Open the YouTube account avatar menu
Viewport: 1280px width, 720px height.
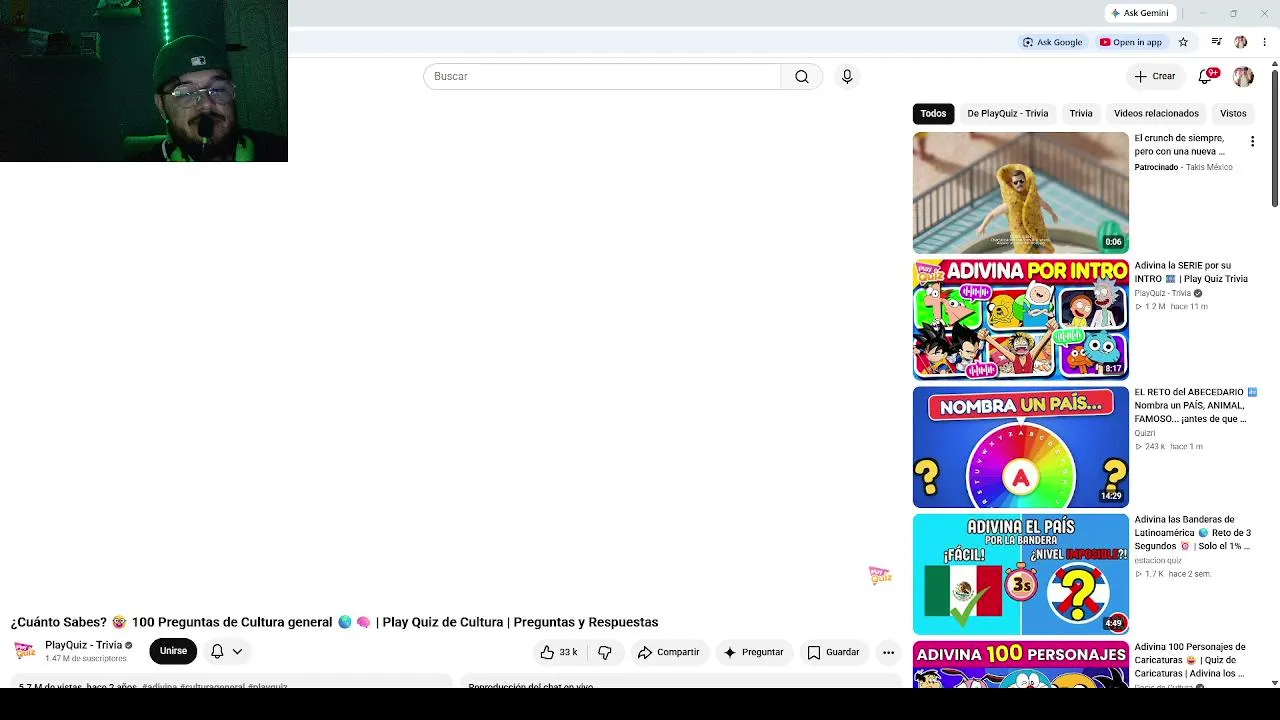point(1243,77)
